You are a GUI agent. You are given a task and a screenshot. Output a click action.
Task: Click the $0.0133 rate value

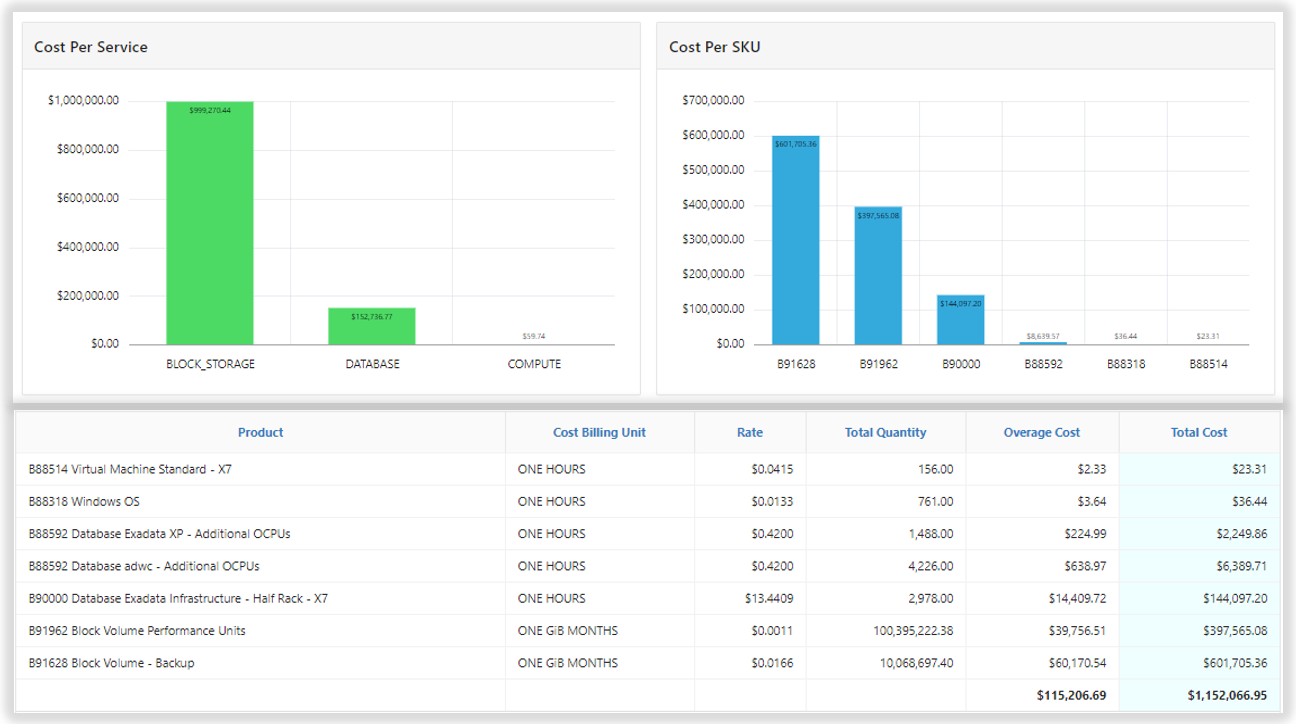coord(772,501)
